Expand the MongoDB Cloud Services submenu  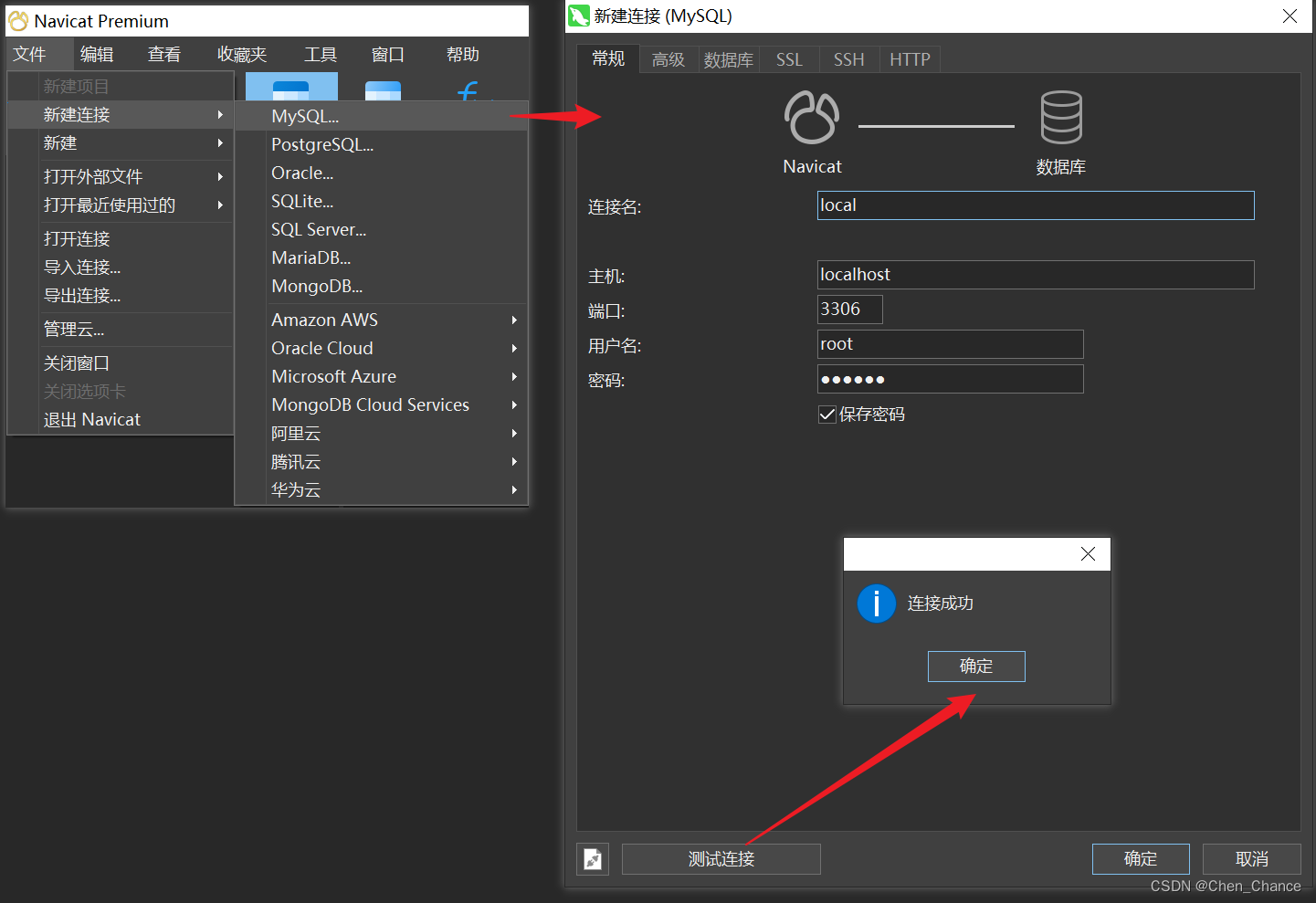tap(514, 405)
